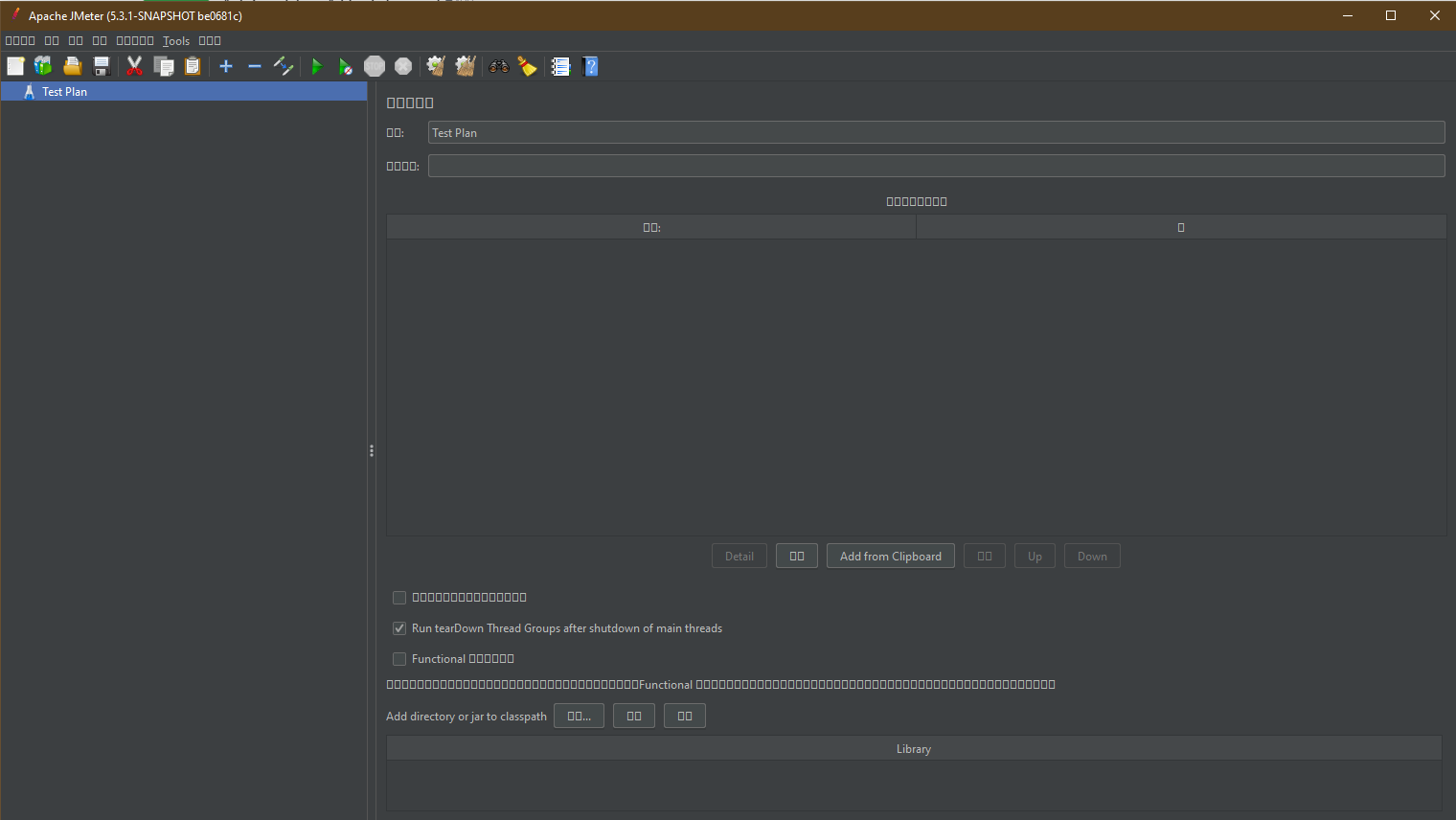
Task: Click Start no pauses icon
Action: [x=345, y=66]
